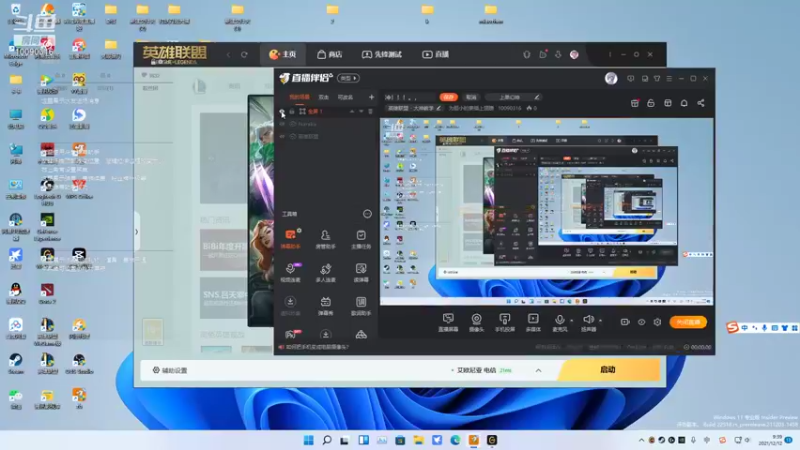Open the League client title bar menu dots
This screenshot has height=450, width=800.
(610, 55)
